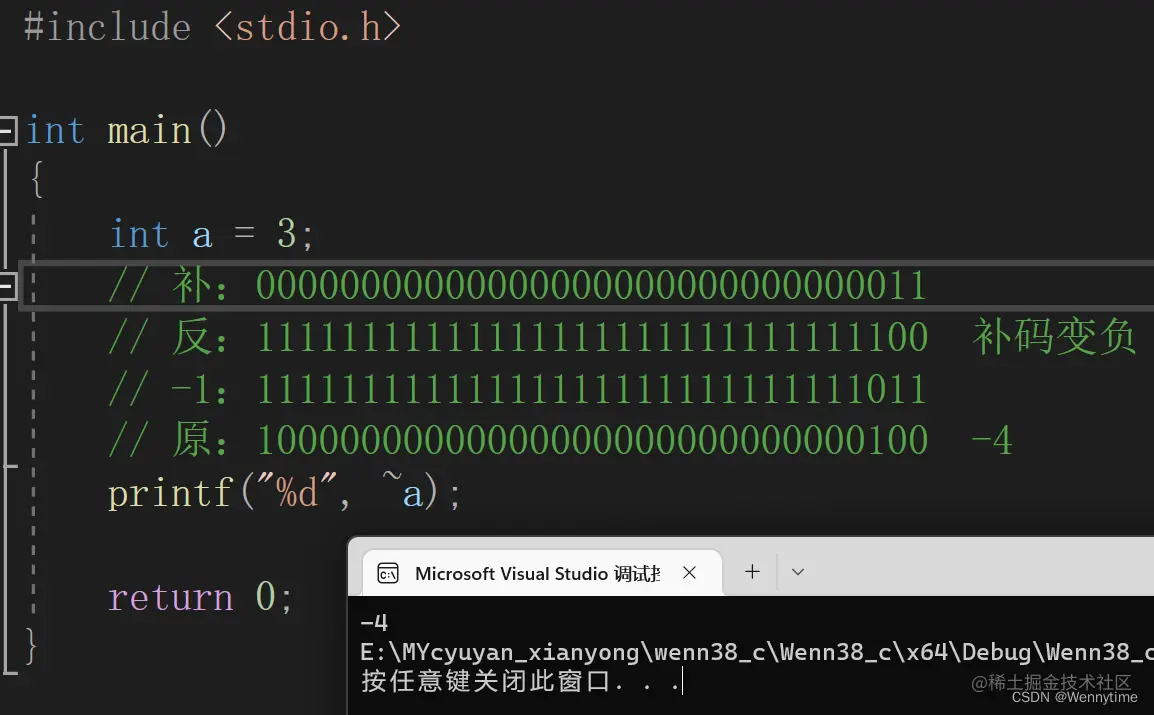Click the 补码变负 comment text

click(1054, 337)
